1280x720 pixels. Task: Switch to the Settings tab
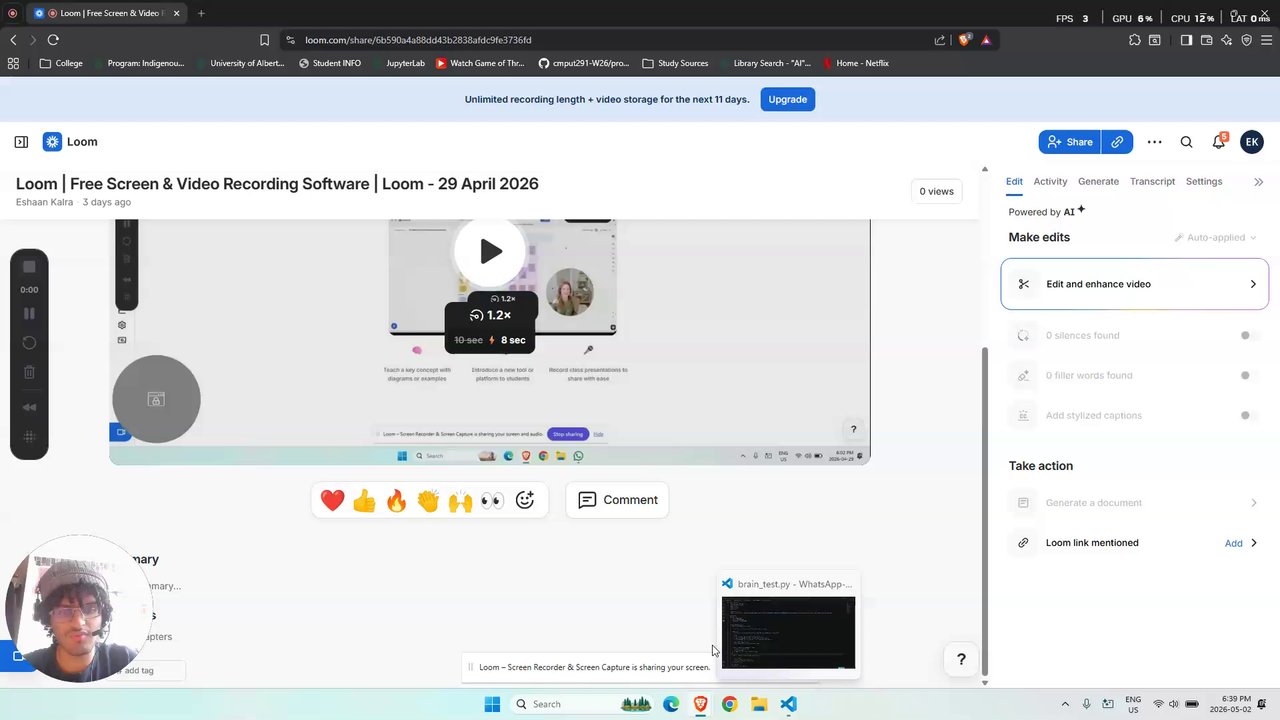click(1204, 181)
